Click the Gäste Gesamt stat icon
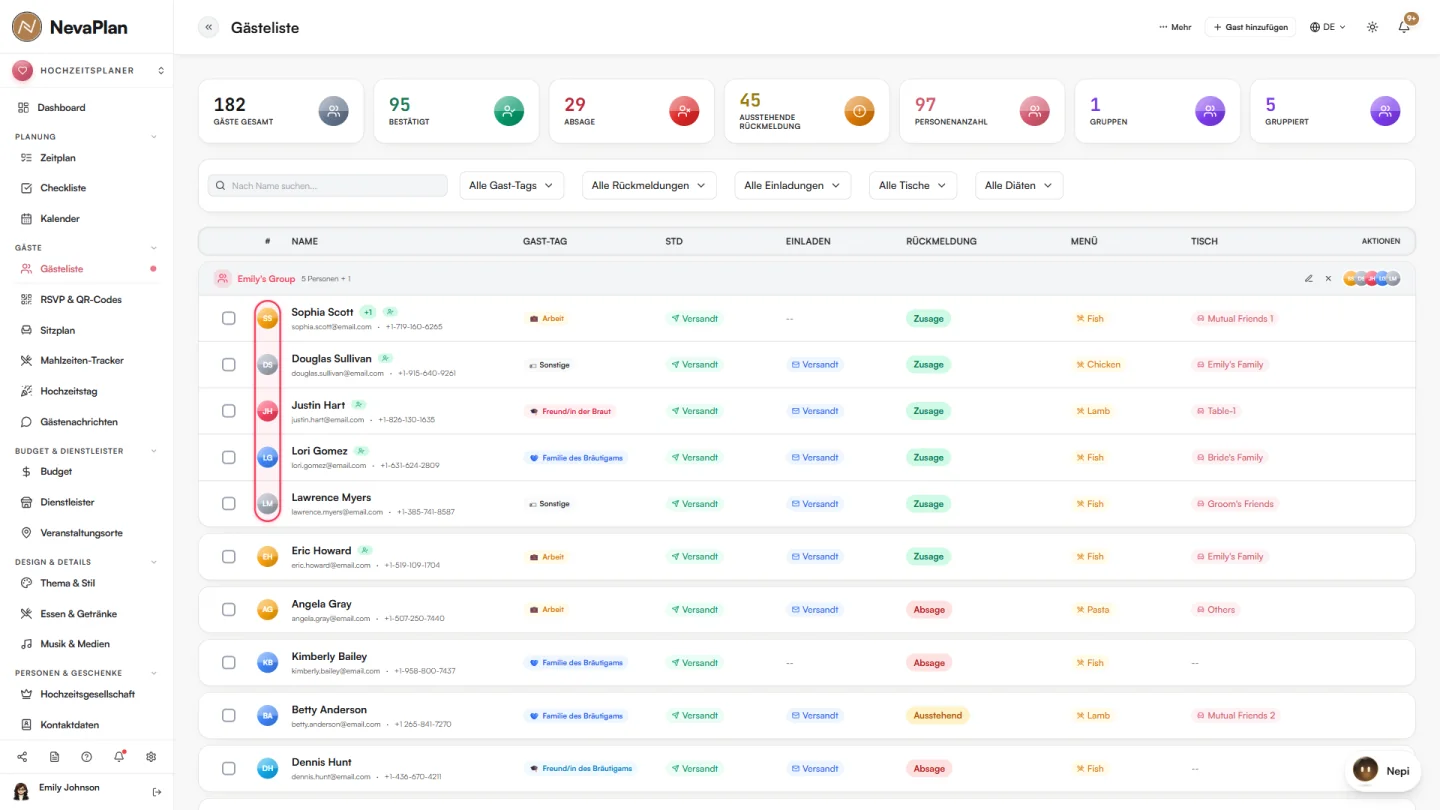 333,111
